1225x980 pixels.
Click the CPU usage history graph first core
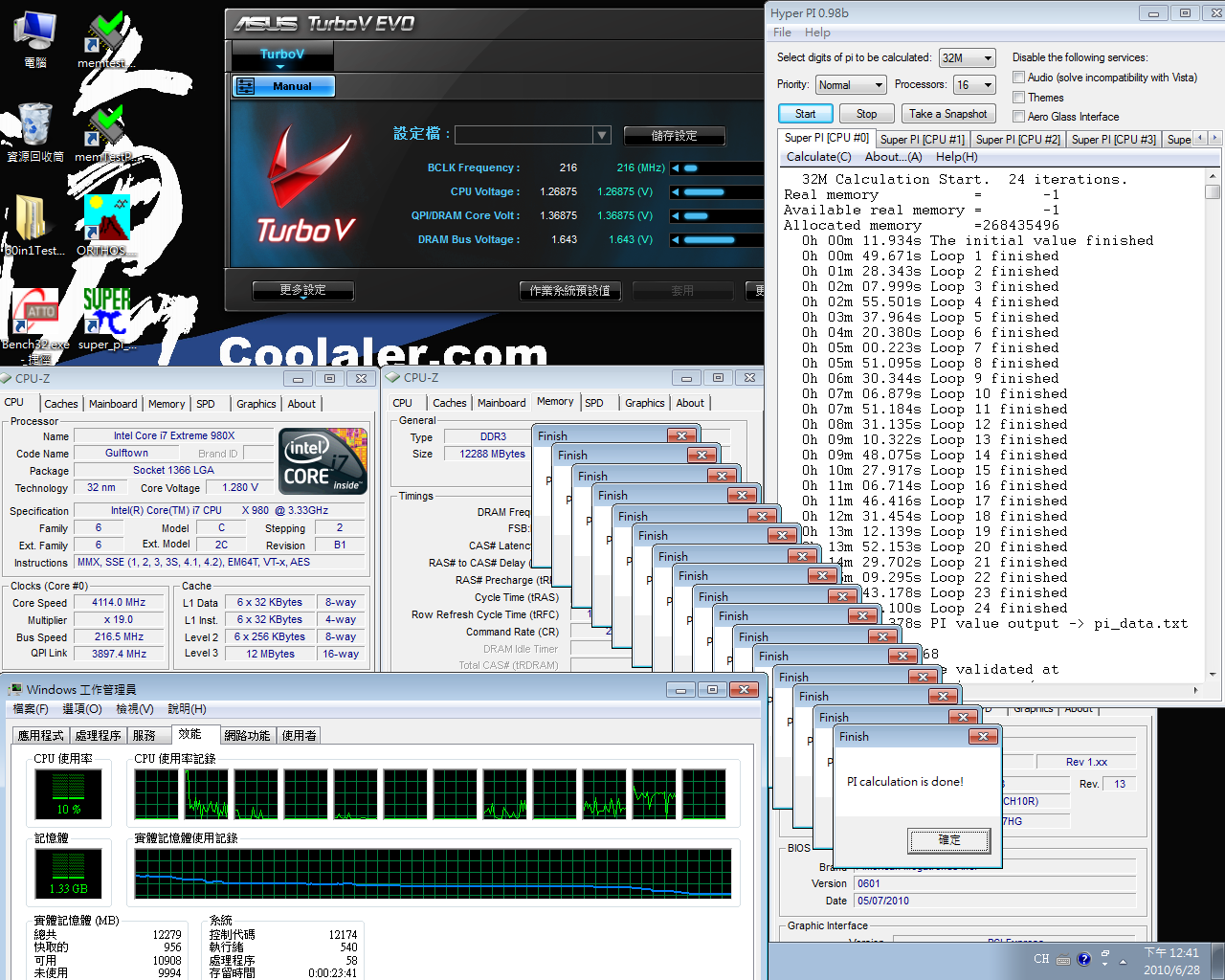coord(157,794)
